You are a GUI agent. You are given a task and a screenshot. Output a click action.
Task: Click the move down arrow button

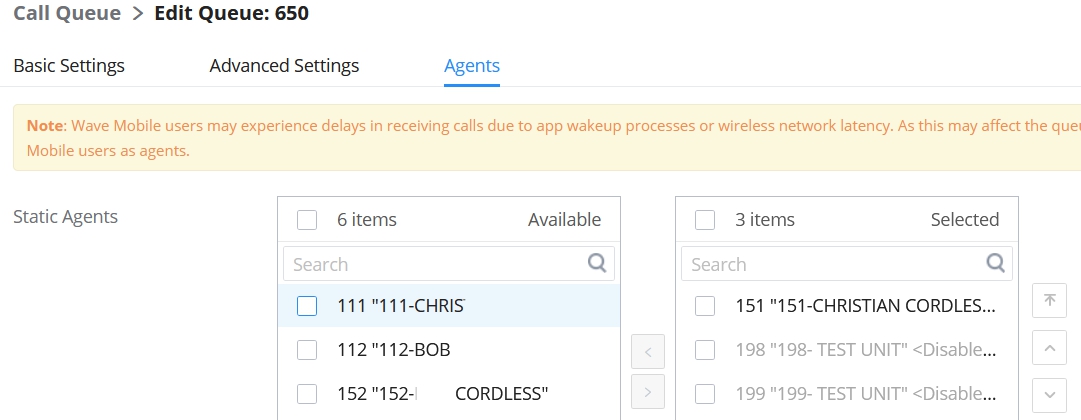click(1048, 394)
